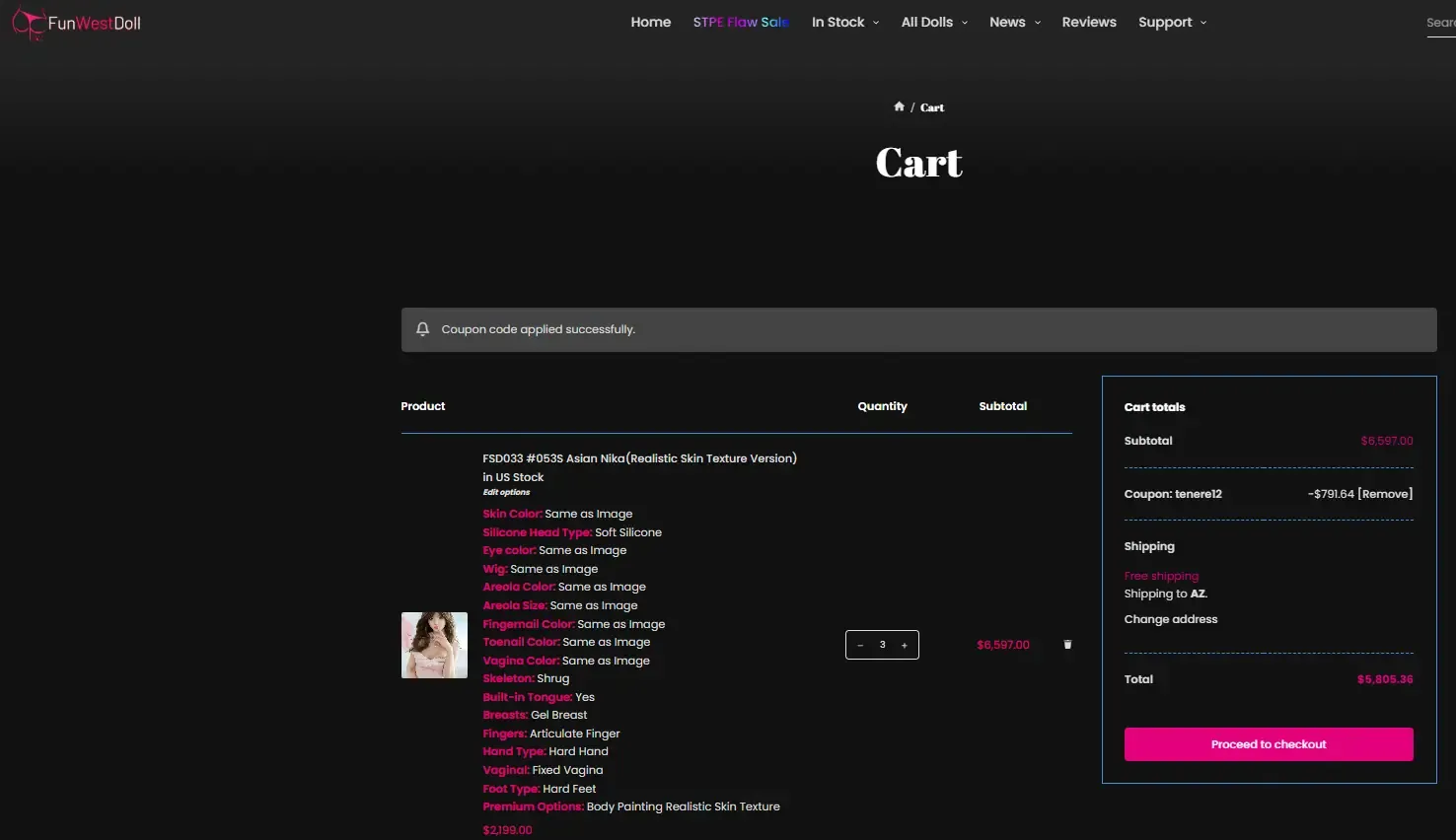This screenshot has height=840, width=1456.
Task: Click the Cart totals subtotal $6,597.00
Action: [1387, 441]
